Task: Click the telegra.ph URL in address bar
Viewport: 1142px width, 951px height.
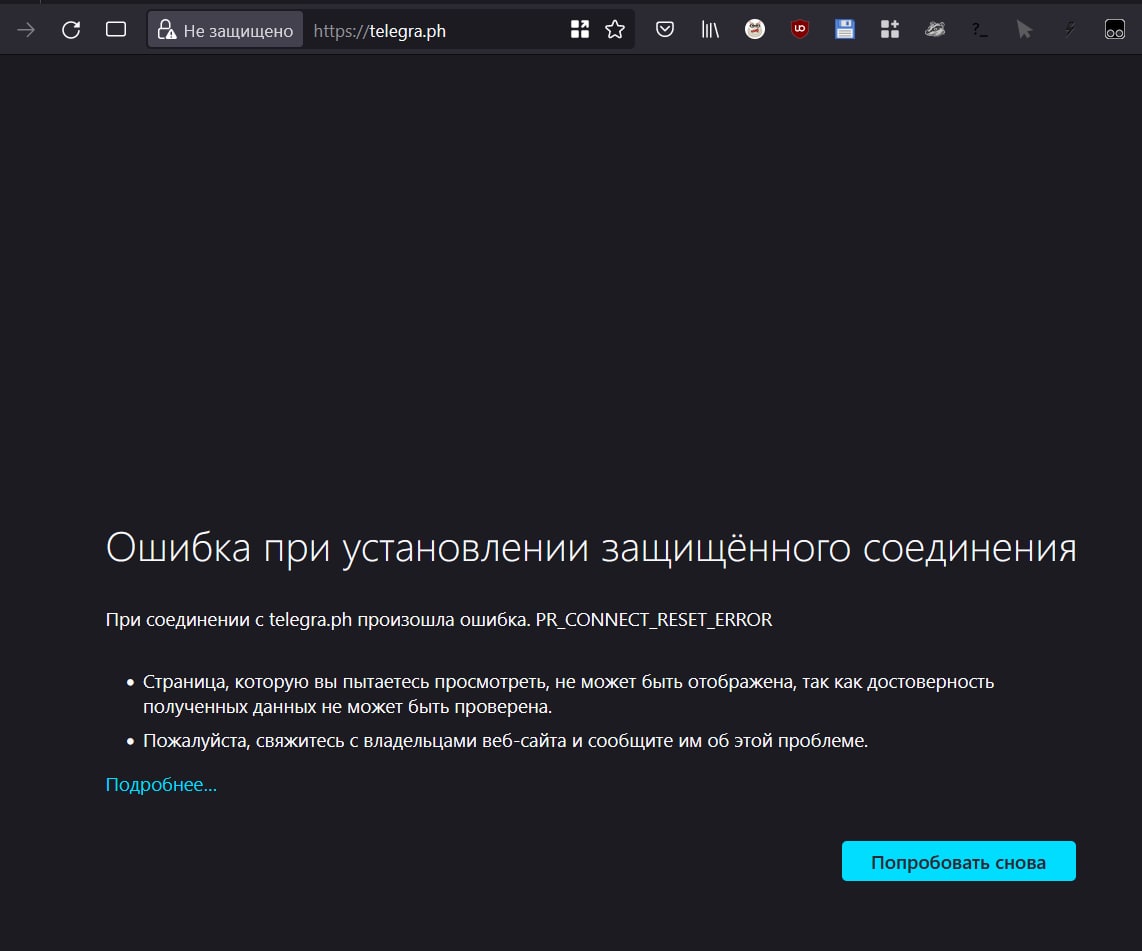Action: [379, 31]
